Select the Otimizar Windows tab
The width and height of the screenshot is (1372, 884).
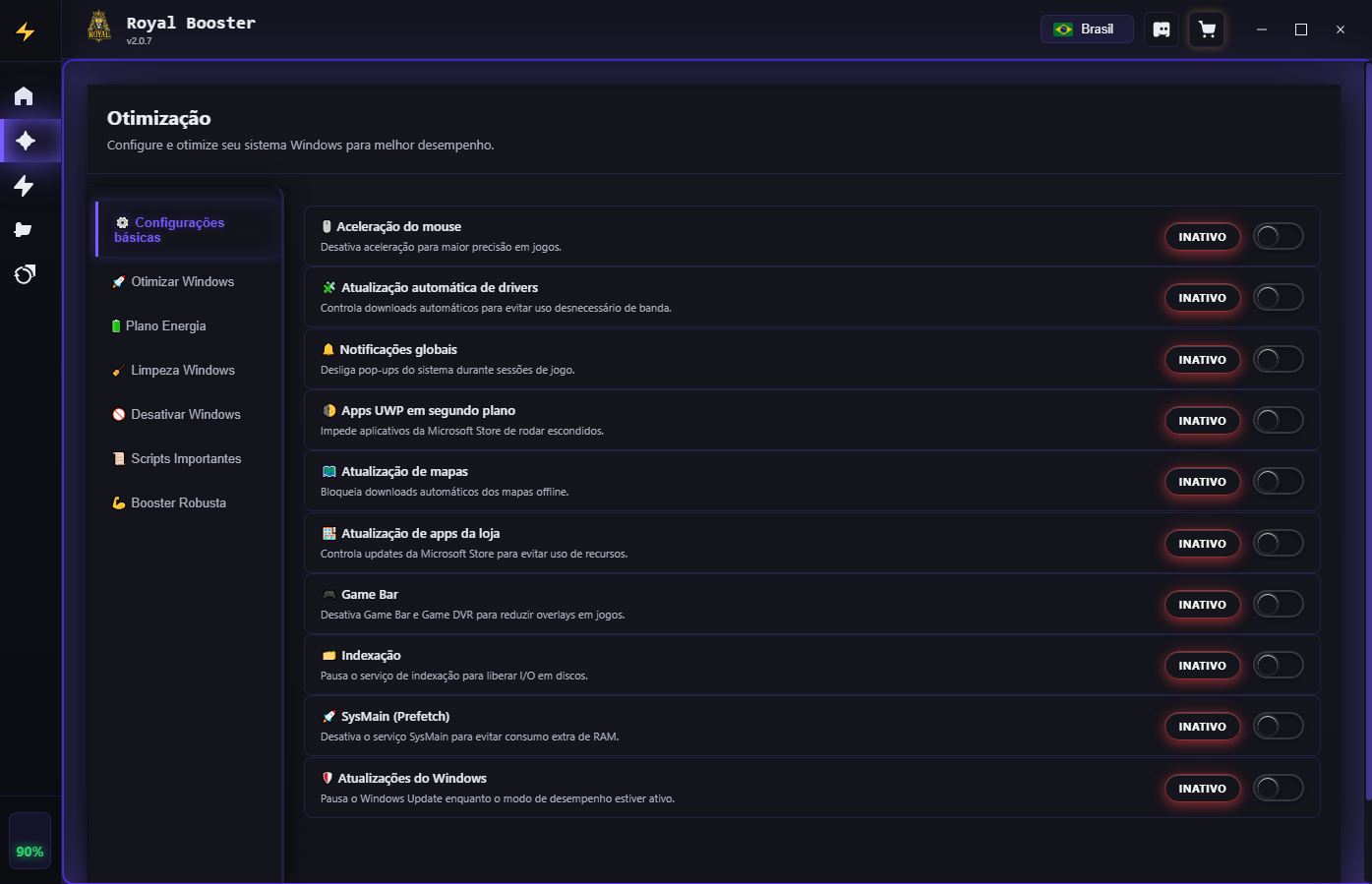(182, 282)
